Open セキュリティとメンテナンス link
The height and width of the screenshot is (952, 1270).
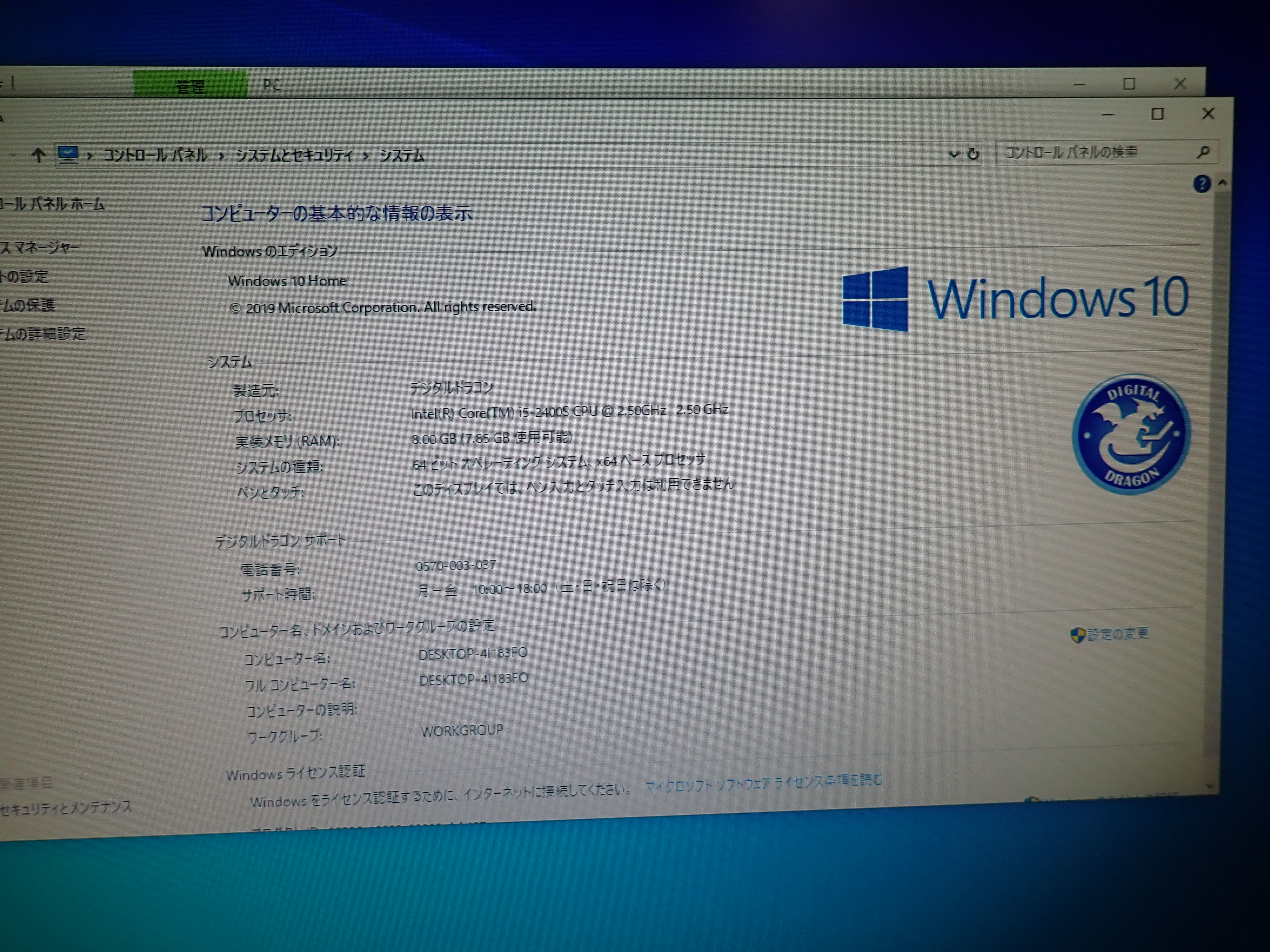pos(66,808)
